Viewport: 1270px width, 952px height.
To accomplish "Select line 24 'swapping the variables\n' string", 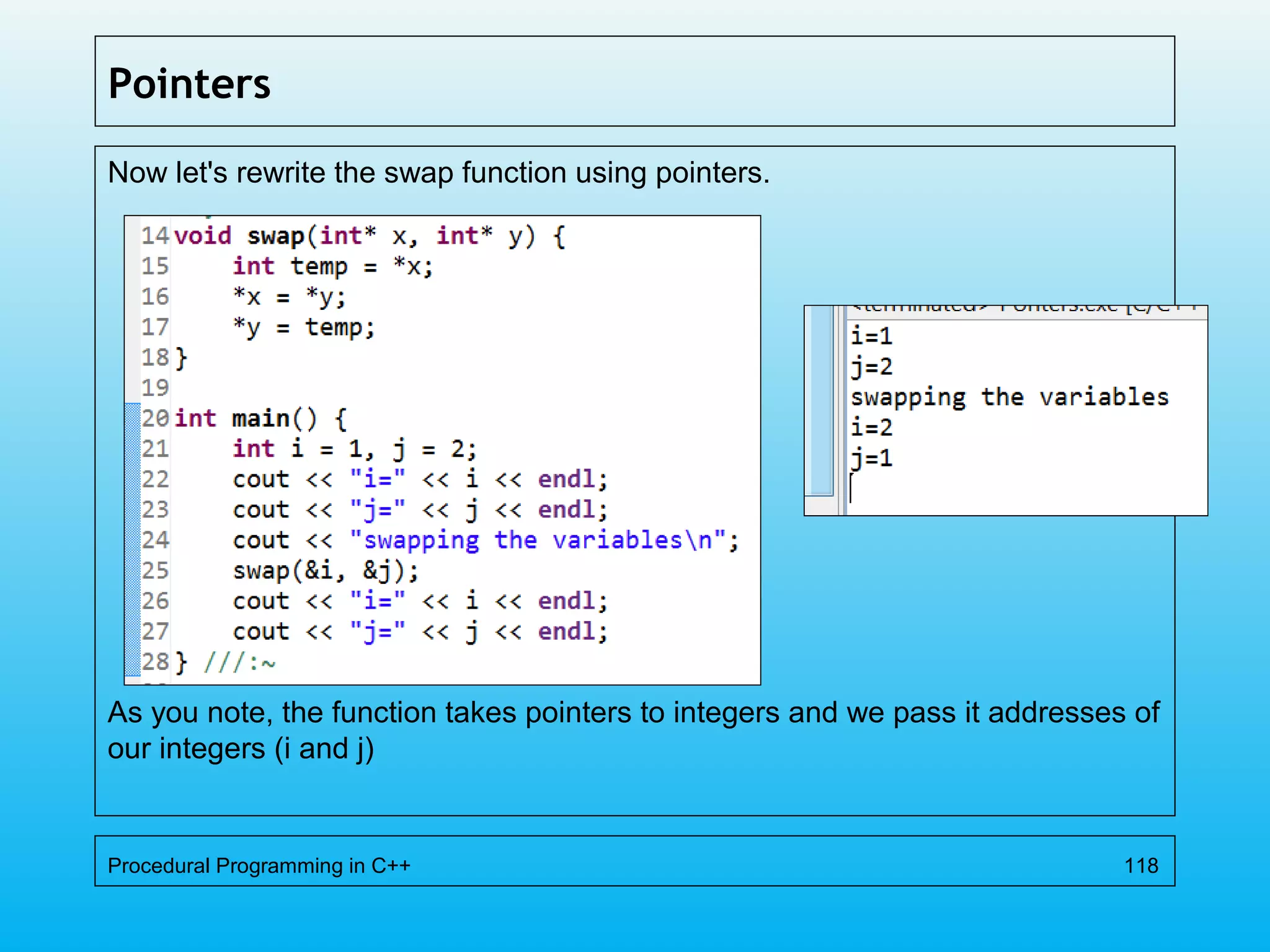I will point(538,540).
